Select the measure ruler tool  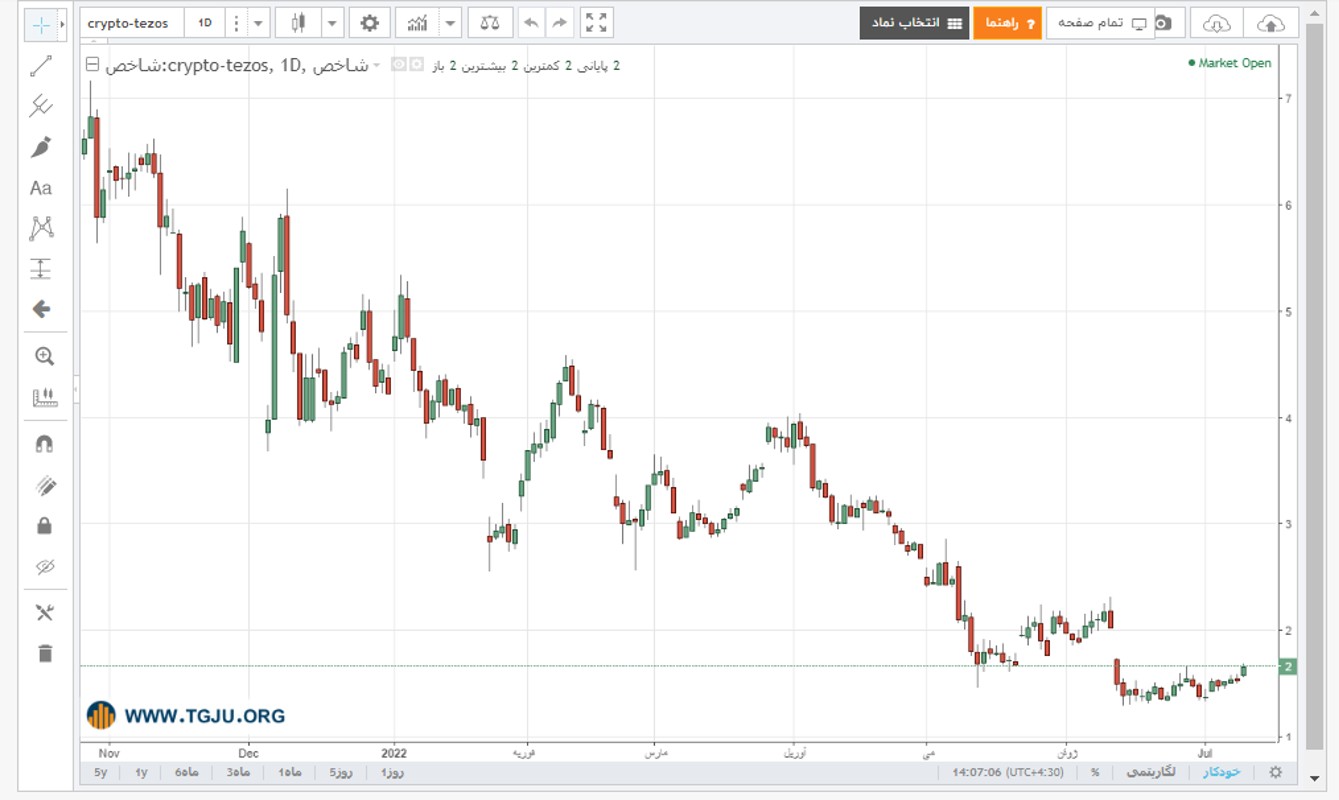click(x=44, y=397)
